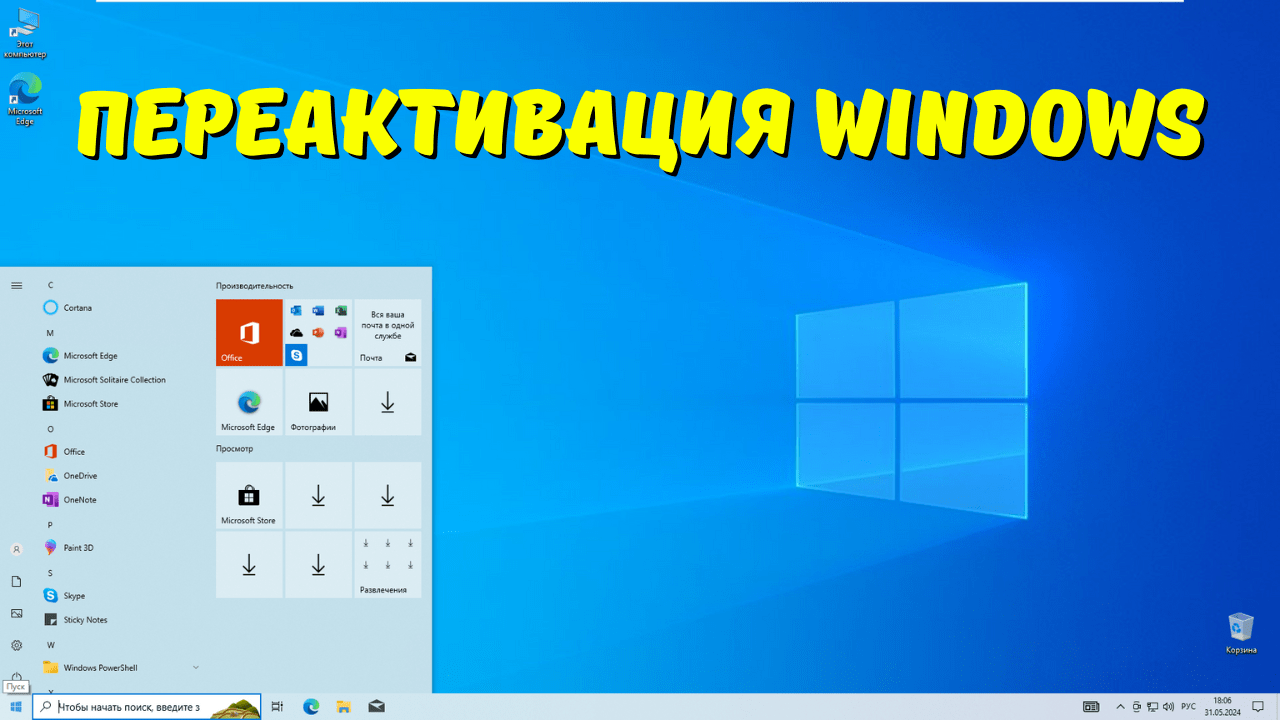Open Task View on the taskbar
Screen dimensions: 1280x720
pos(278,707)
